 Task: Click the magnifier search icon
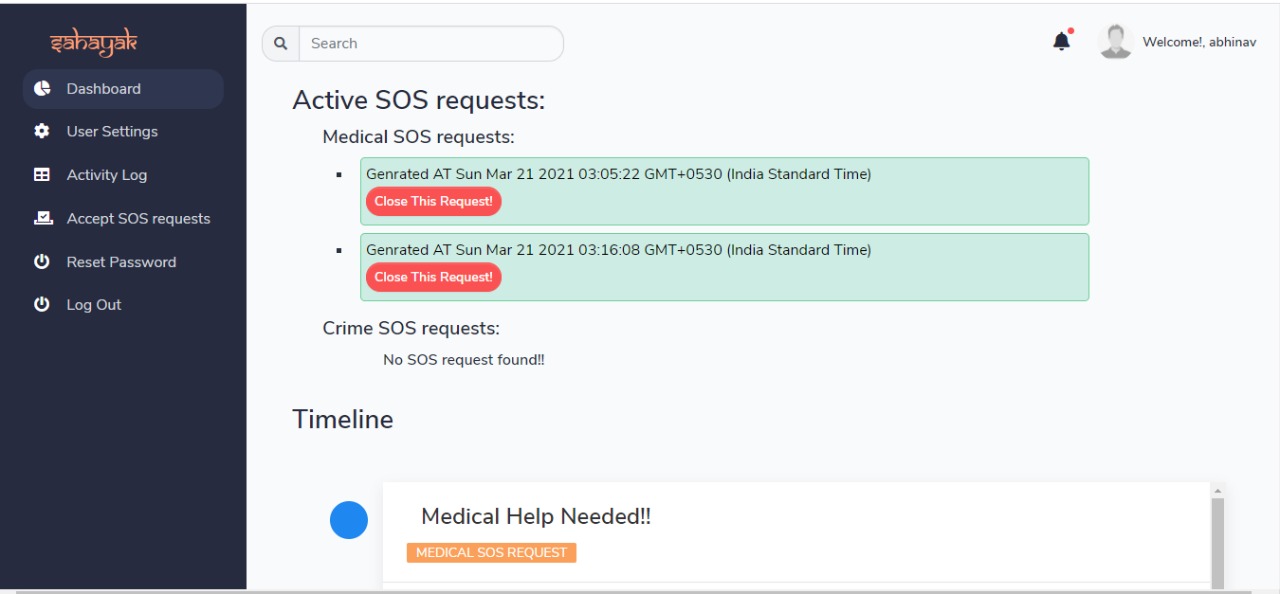281,44
